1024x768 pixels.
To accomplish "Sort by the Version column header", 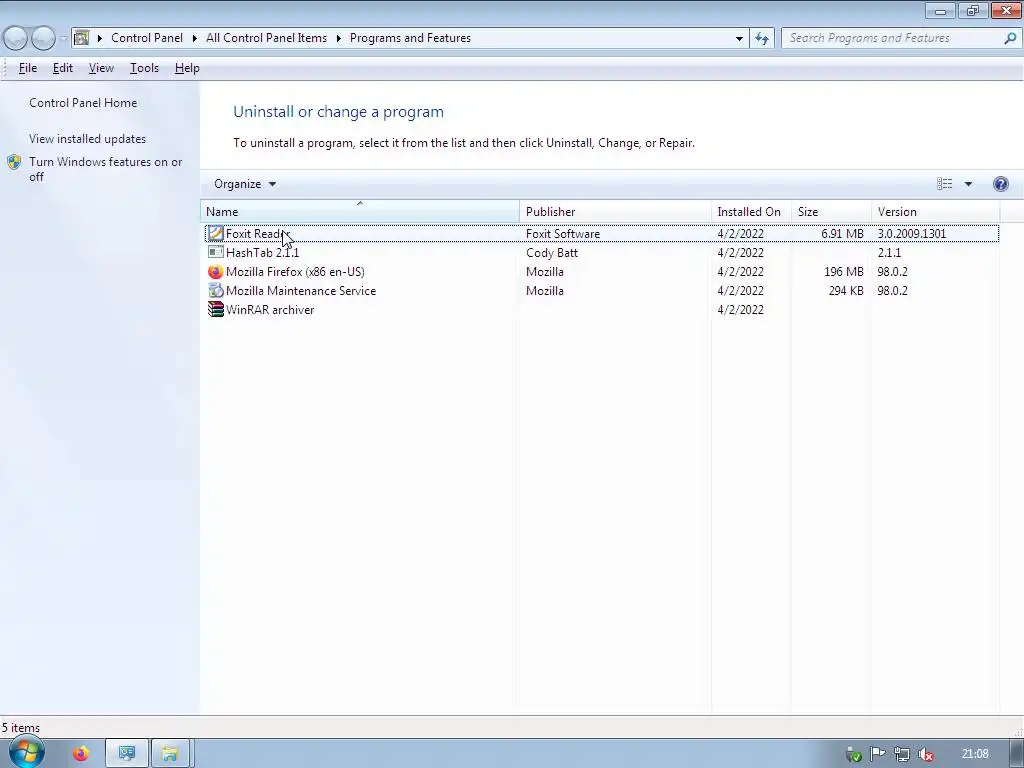I will (935, 212).
